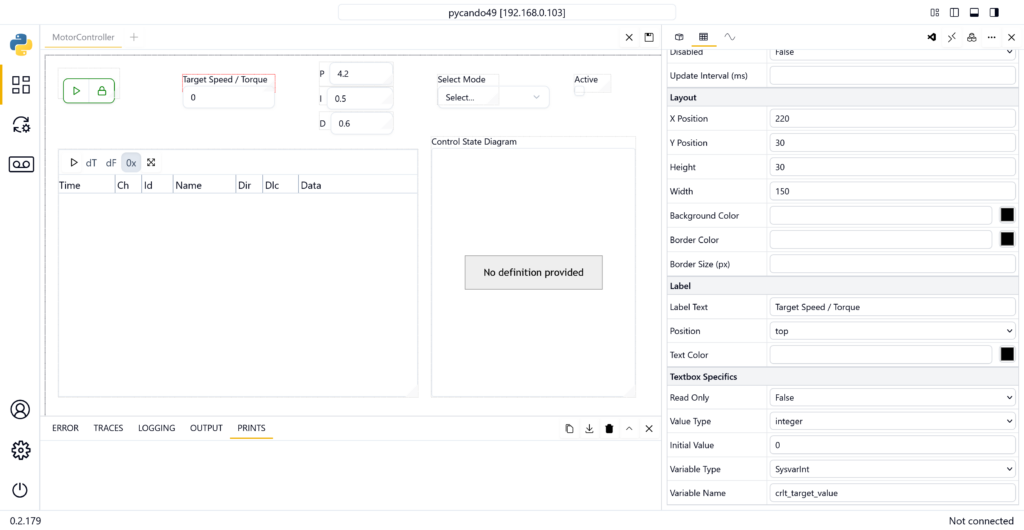The width and height of the screenshot is (1024, 530).
Task: Toggle the dT delta time button
Action: pos(91,162)
